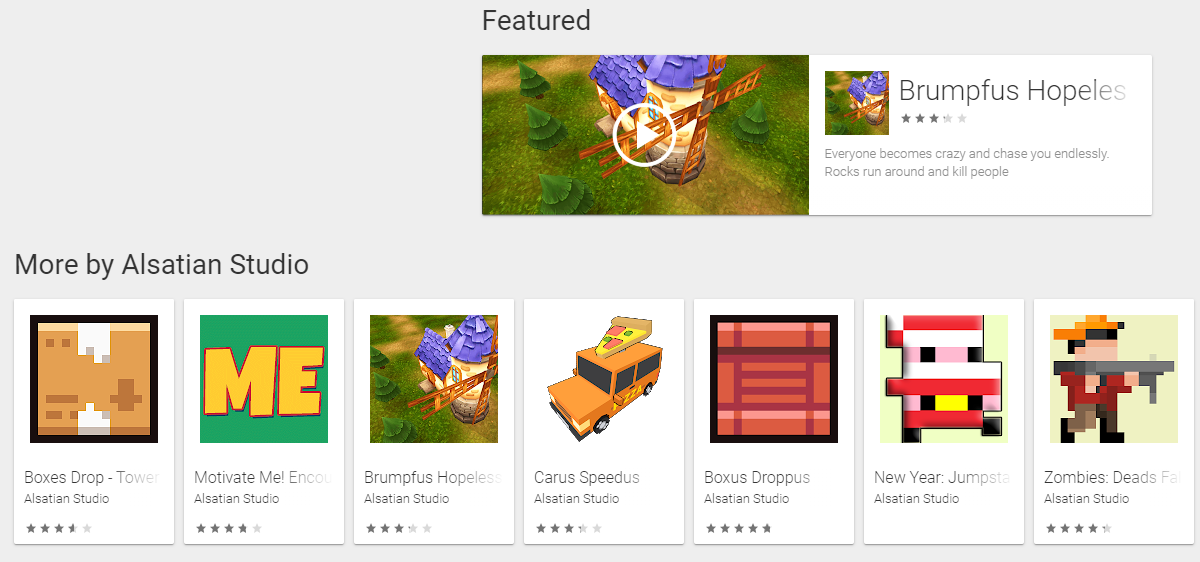Open the Zombies: Deads soldier icon
Screen dimensions: 1200x562
1114,379
